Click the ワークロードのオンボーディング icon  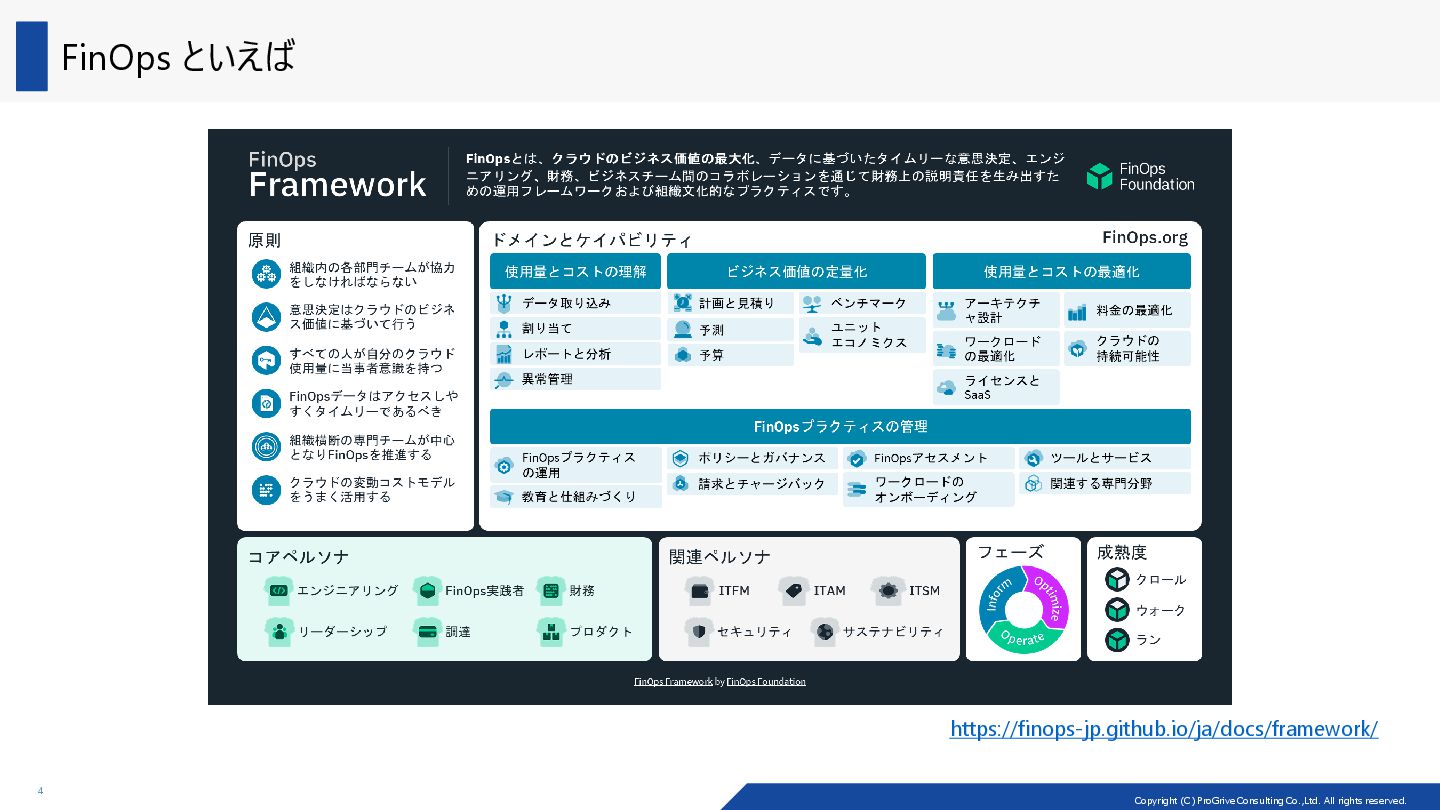[856, 489]
